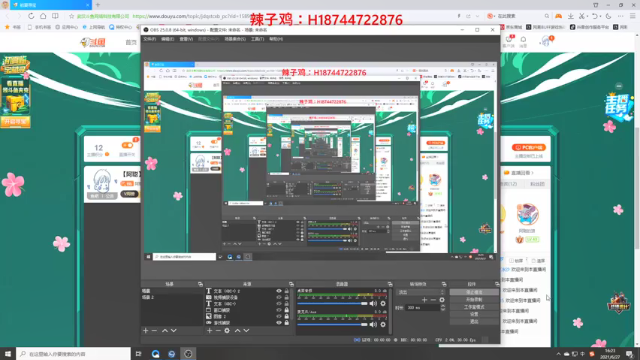Open OBS 查看(V) menu

[x=186, y=39]
